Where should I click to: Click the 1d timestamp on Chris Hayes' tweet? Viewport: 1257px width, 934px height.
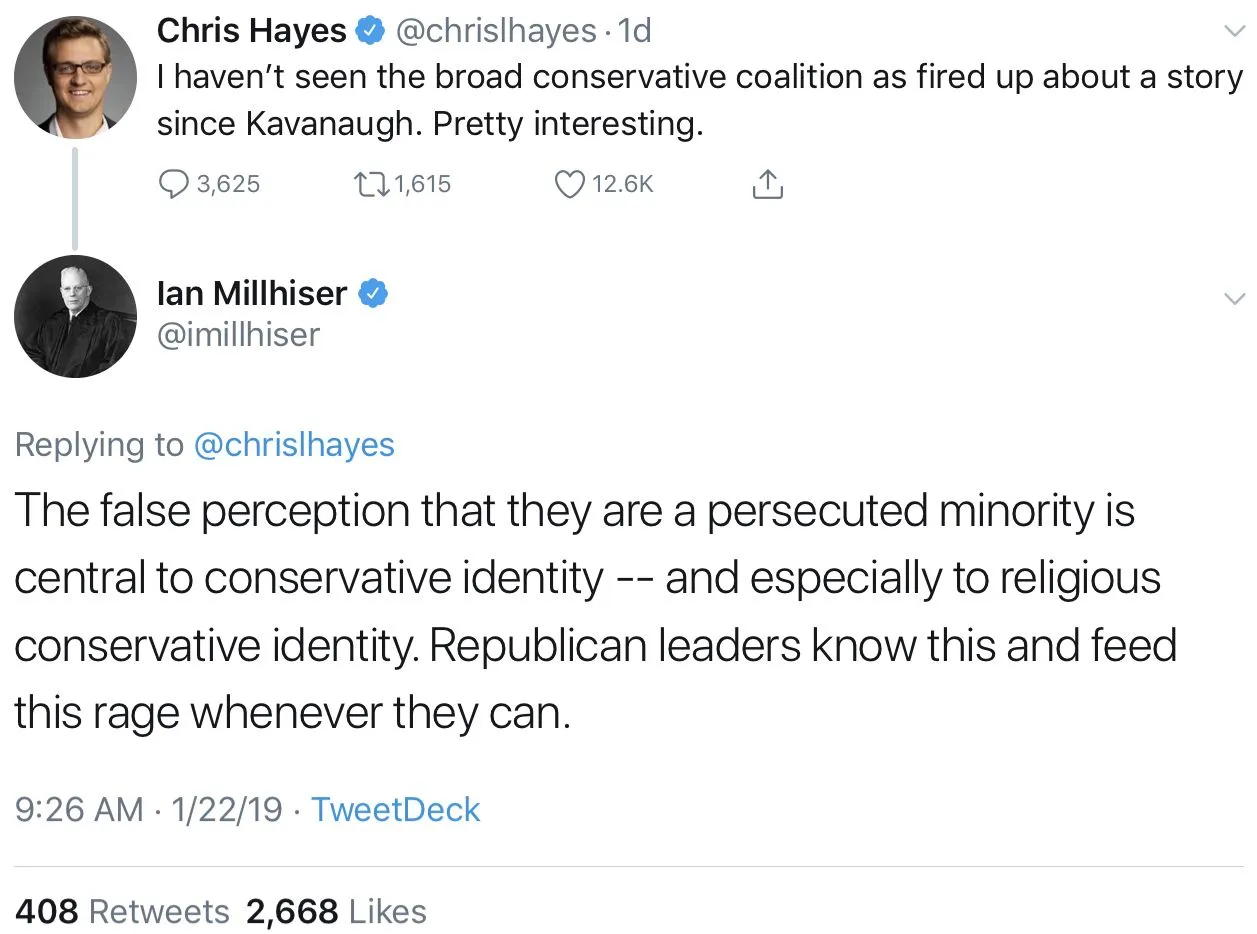[x=635, y=32]
